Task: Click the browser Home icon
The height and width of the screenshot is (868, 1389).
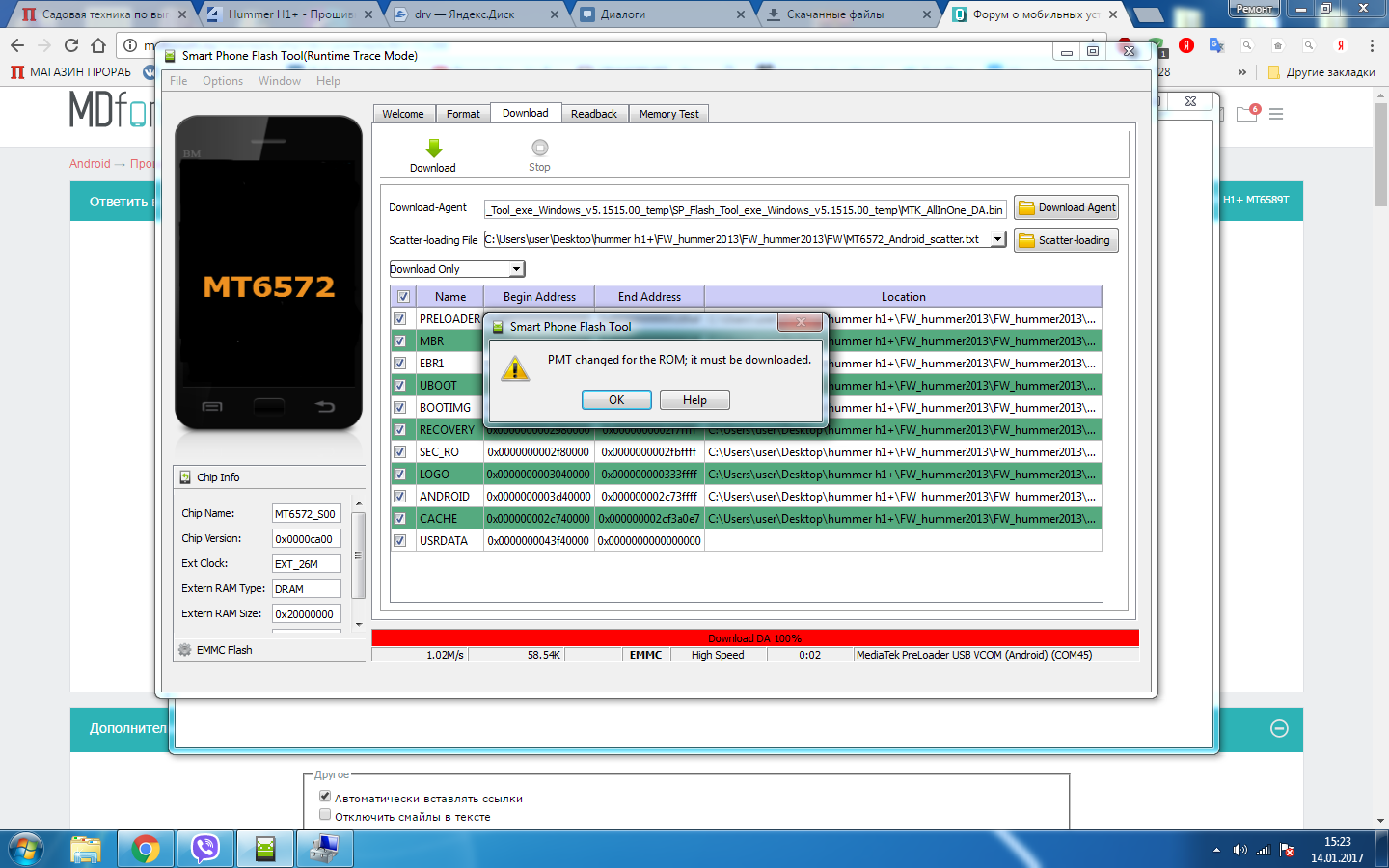Action: point(98,45)
